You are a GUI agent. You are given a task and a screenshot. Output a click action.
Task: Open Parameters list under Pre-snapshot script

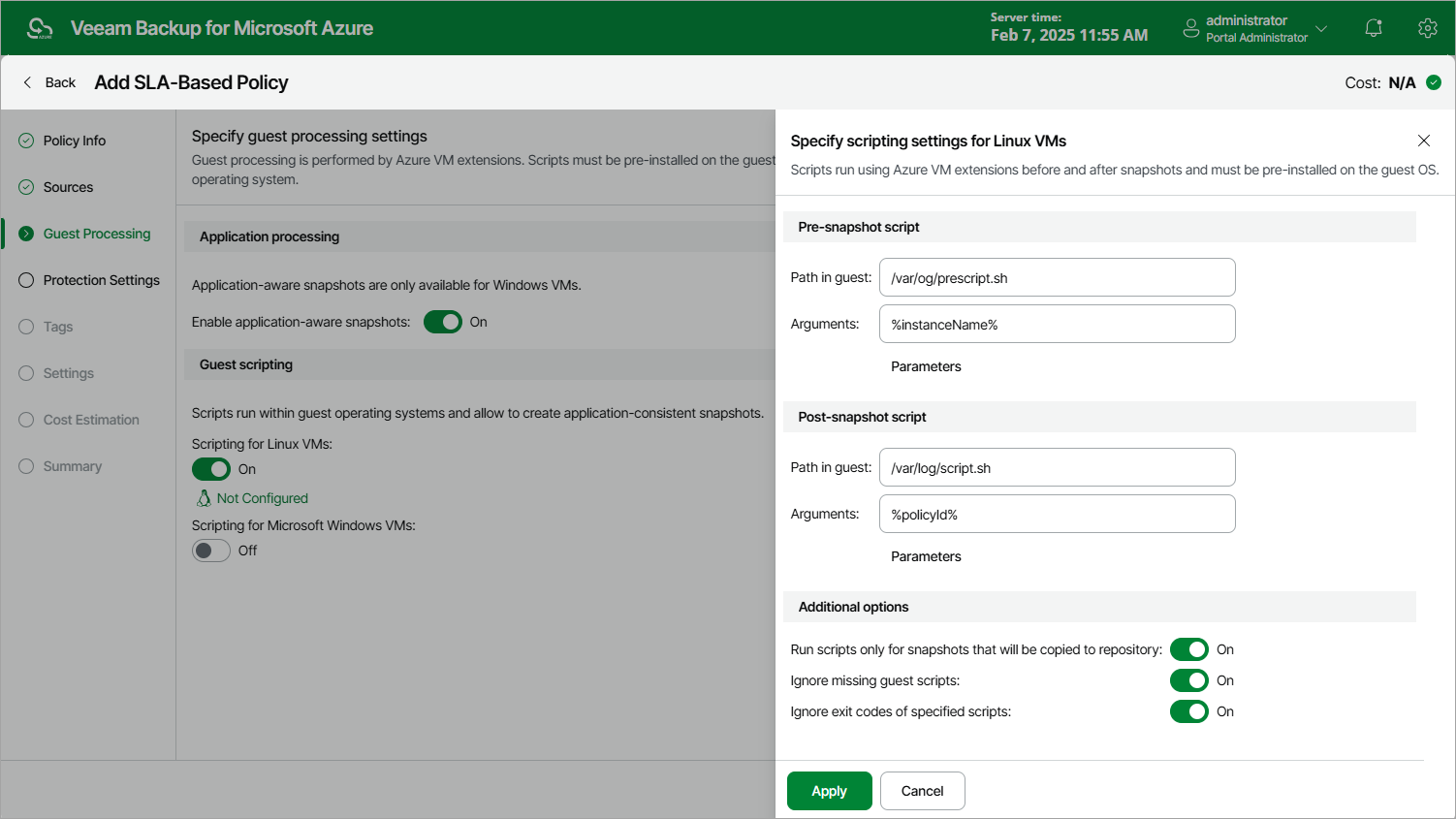pyautogui.click(x=926, y=366)
